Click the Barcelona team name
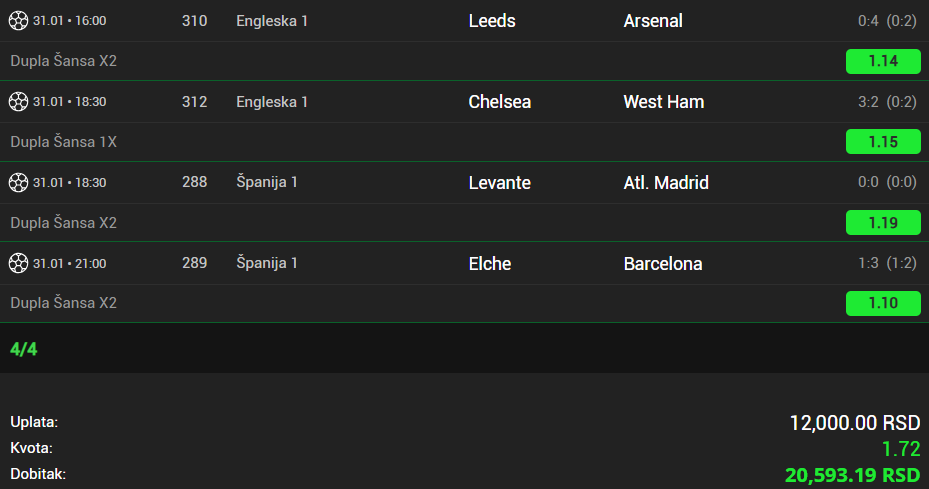This screenshot has width=929, height=489. 663,264
